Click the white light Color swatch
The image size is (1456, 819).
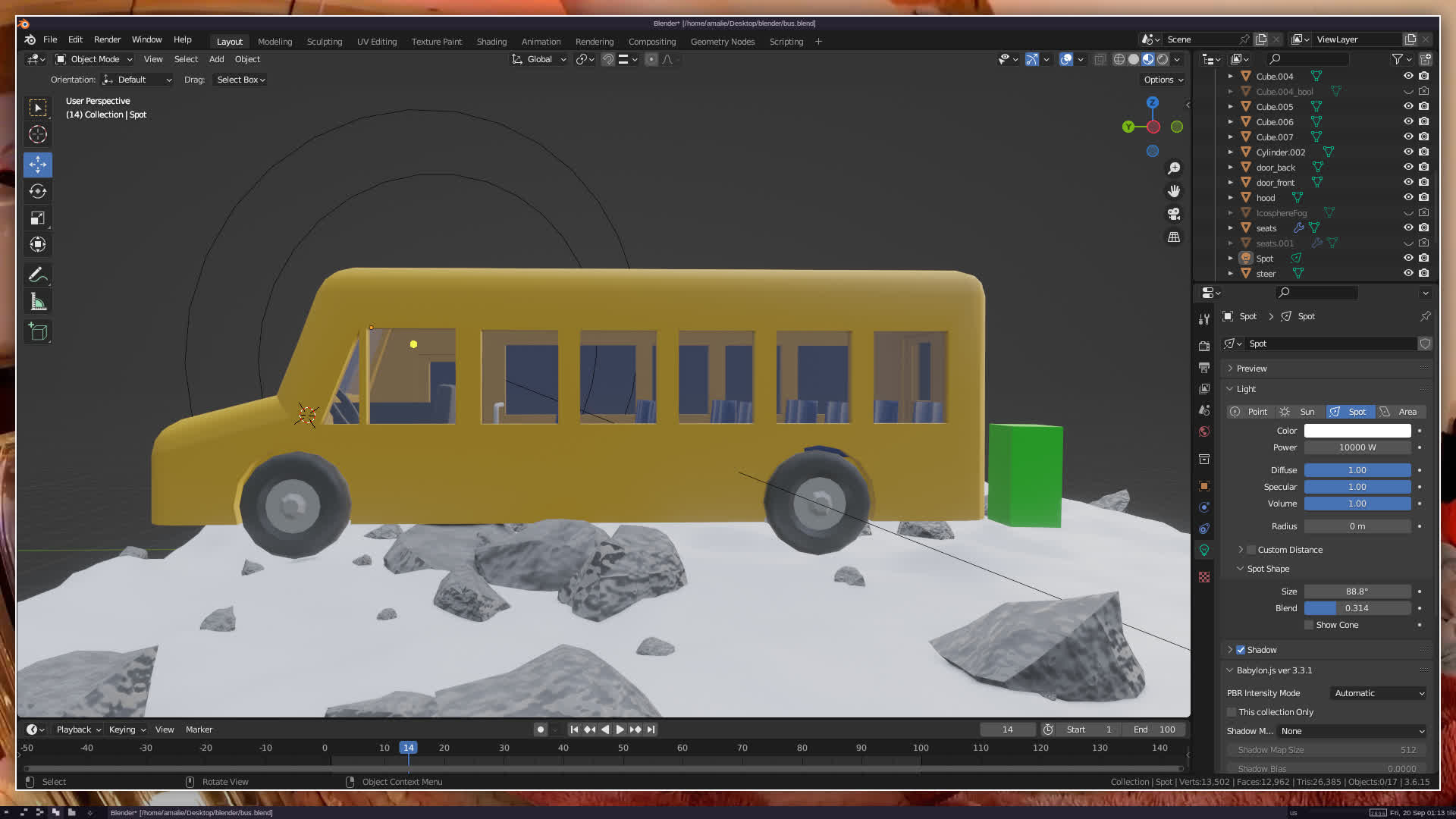1357,431
